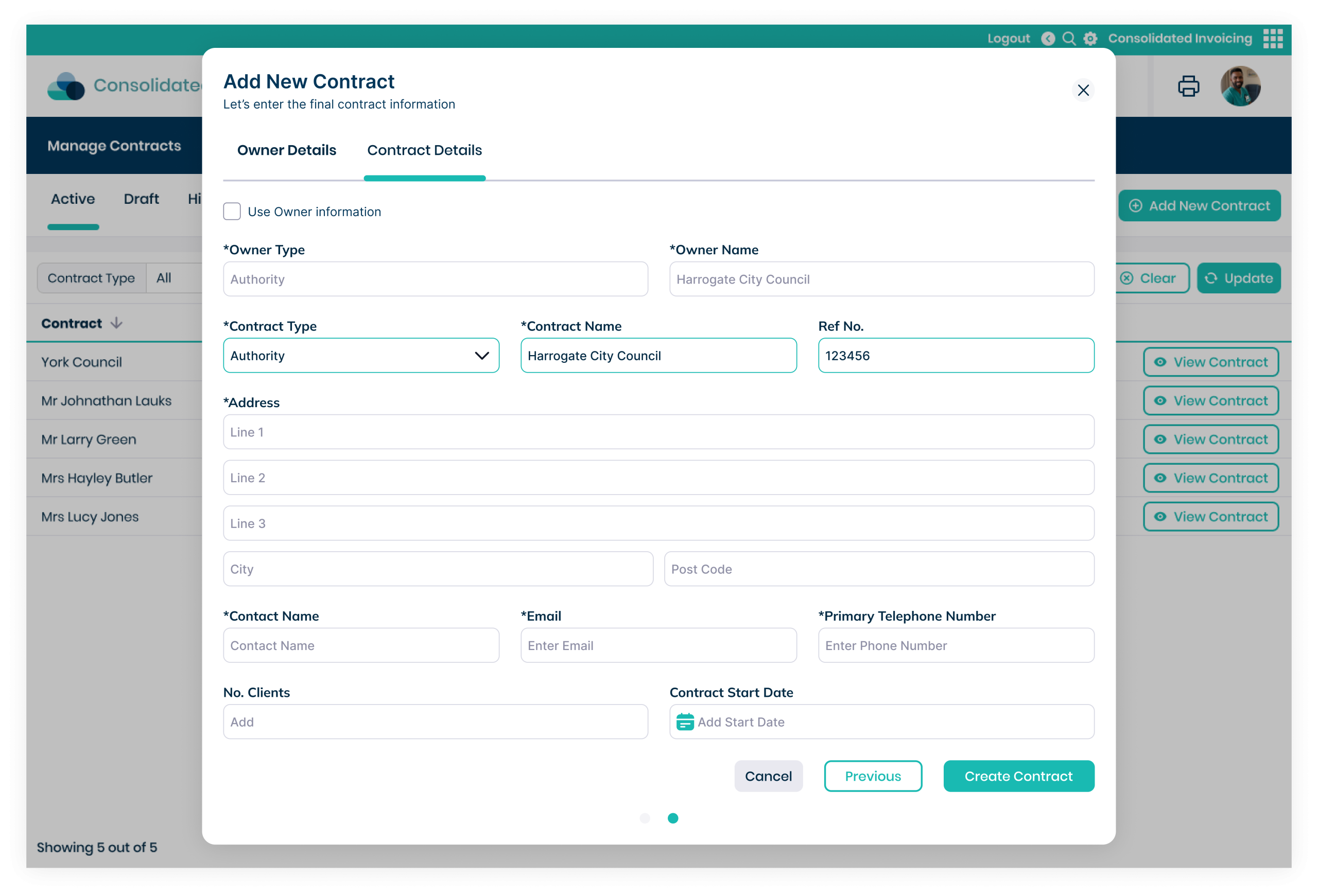
Task: Click York Council row name
Action: tap(81, 362)
